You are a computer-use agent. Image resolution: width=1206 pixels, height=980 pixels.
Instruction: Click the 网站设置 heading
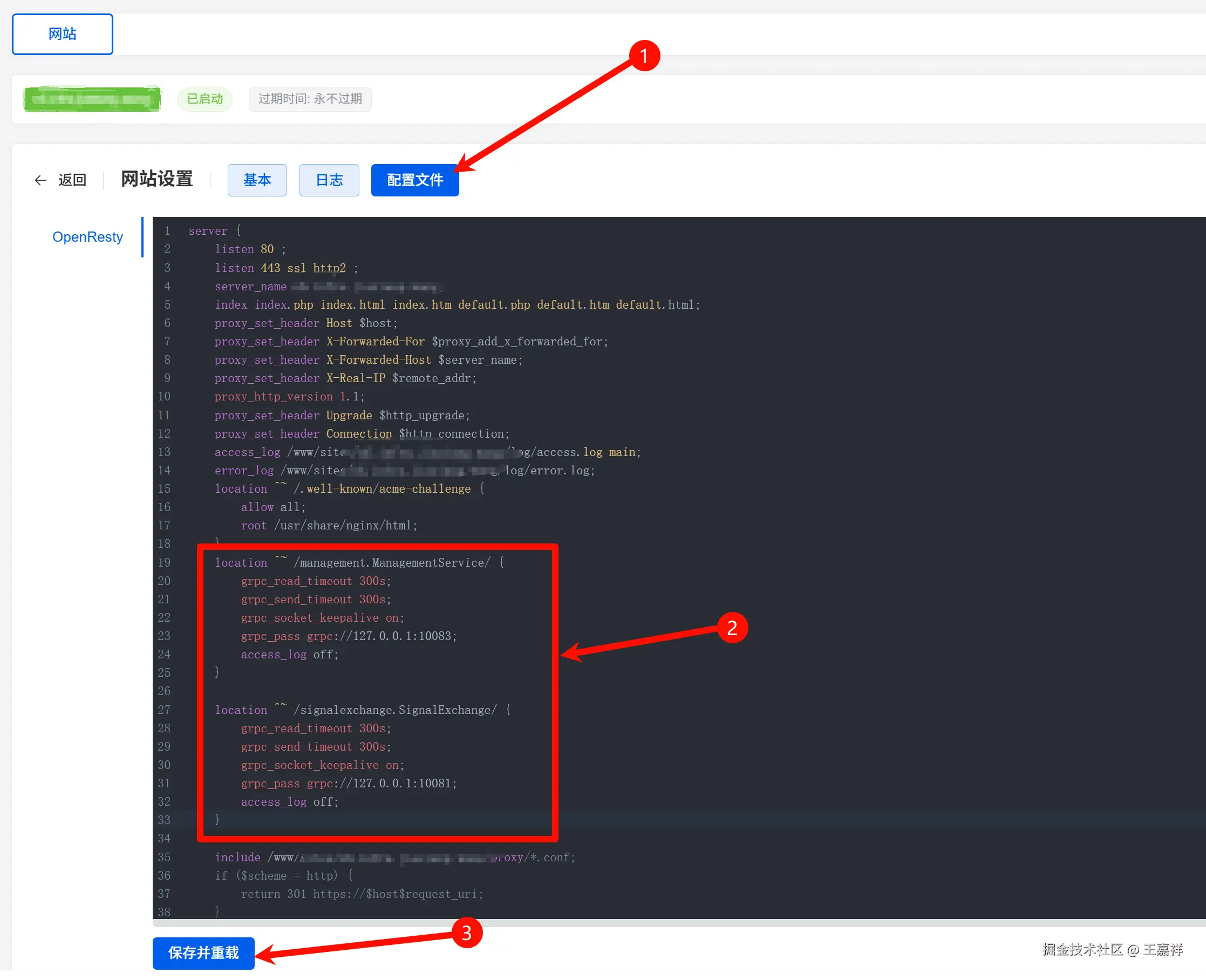coord(157,180)
